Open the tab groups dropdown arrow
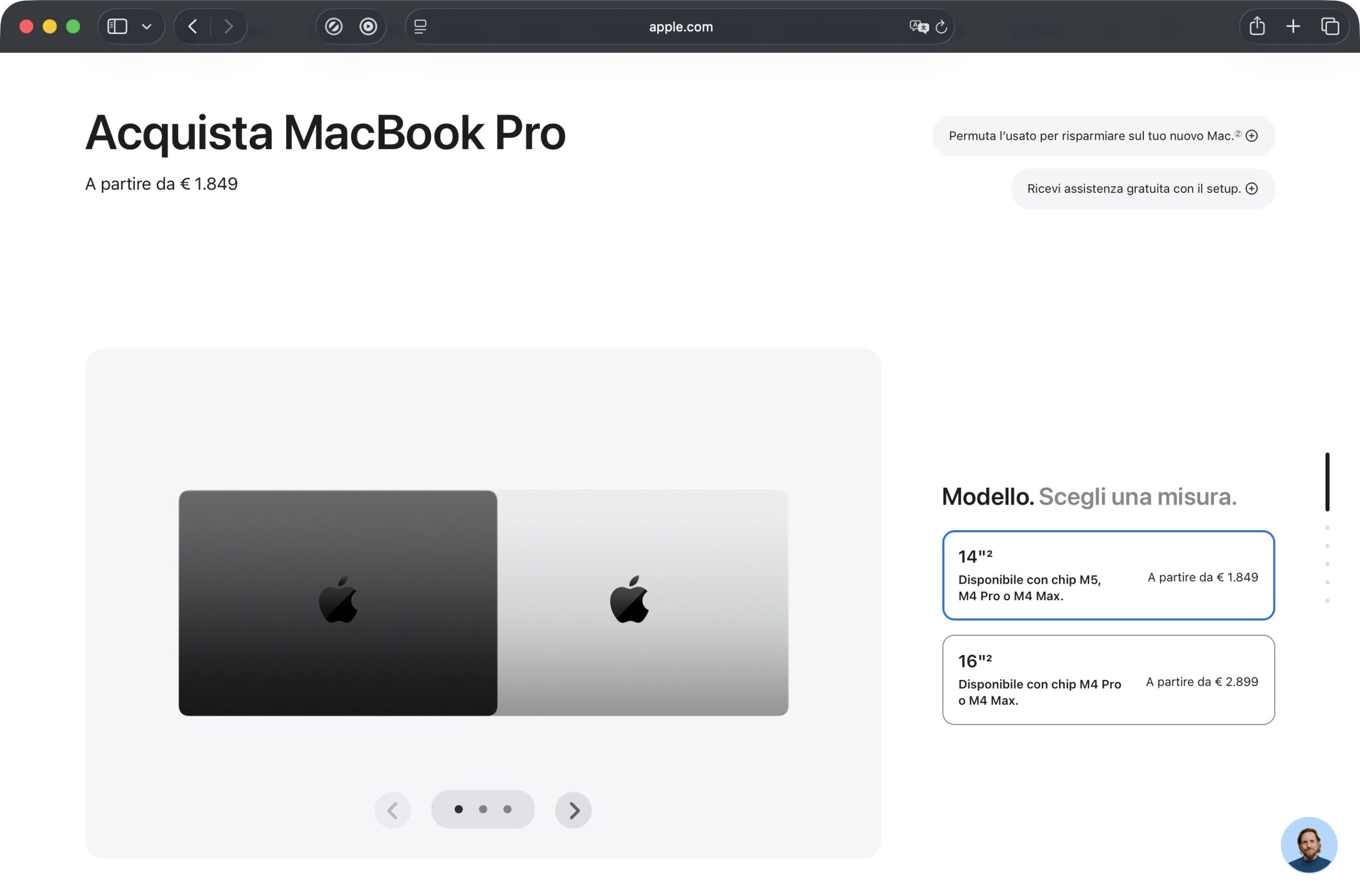 tap(146, 26)
